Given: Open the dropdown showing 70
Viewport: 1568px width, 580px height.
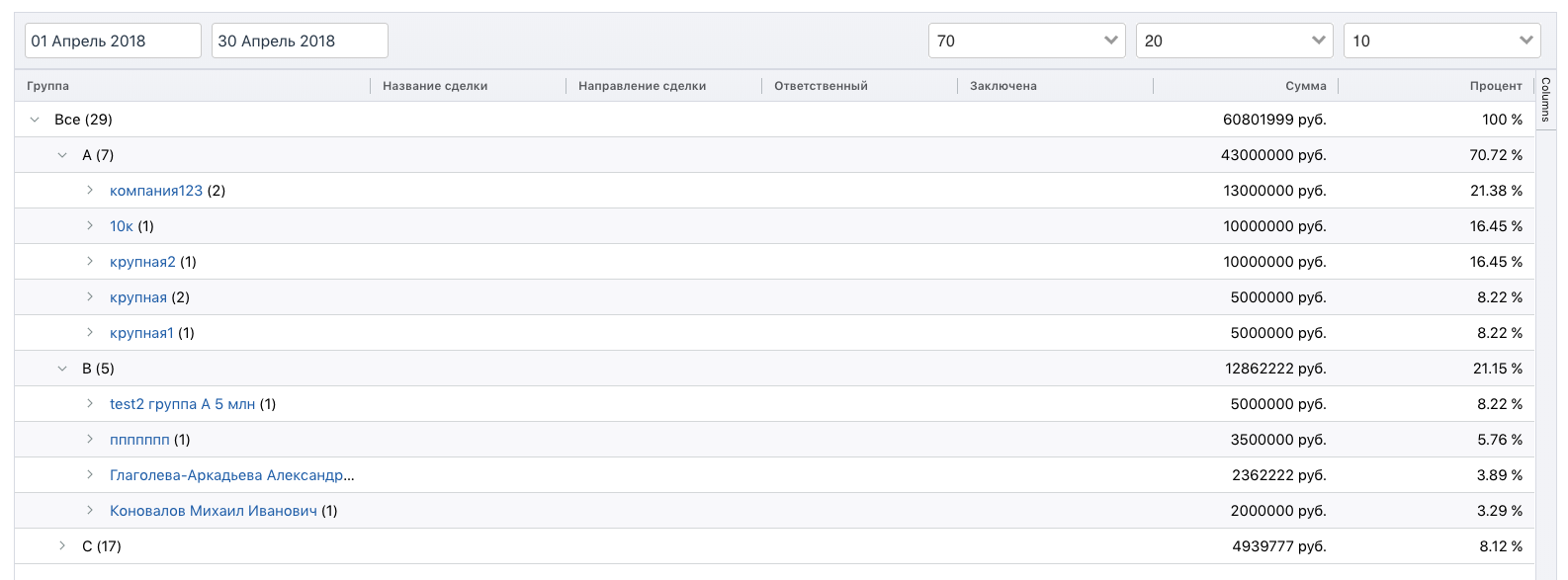Looking at the screenshot, I should point(1026,41).
